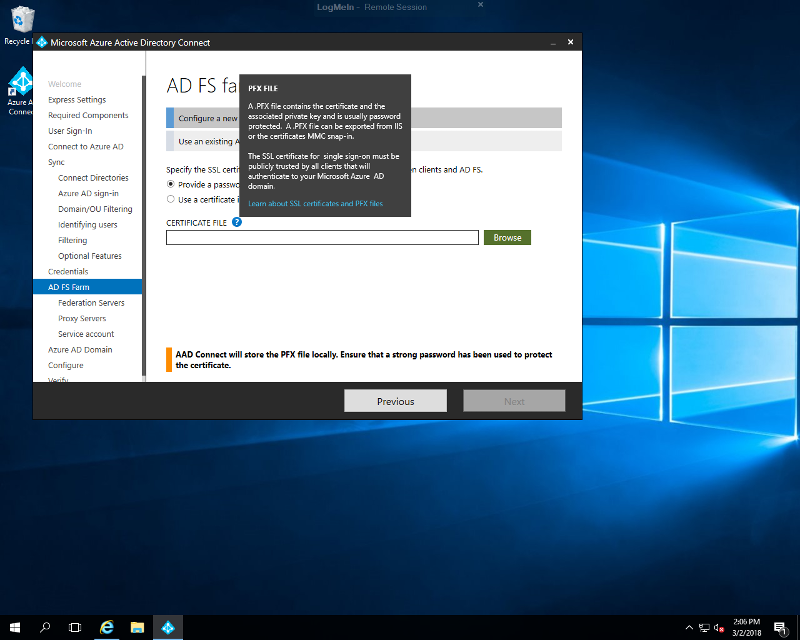Launch Internet Explorer from taskbar
Viewport: 800px width, 640px height.
pyautogui.click(x=107, y=627)
